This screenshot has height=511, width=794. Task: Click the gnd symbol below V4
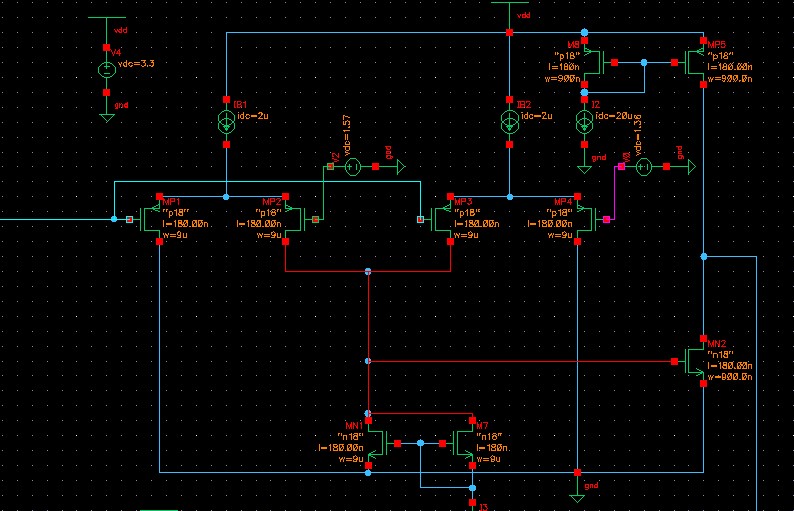pyautogui.click(x=107, y=113)
